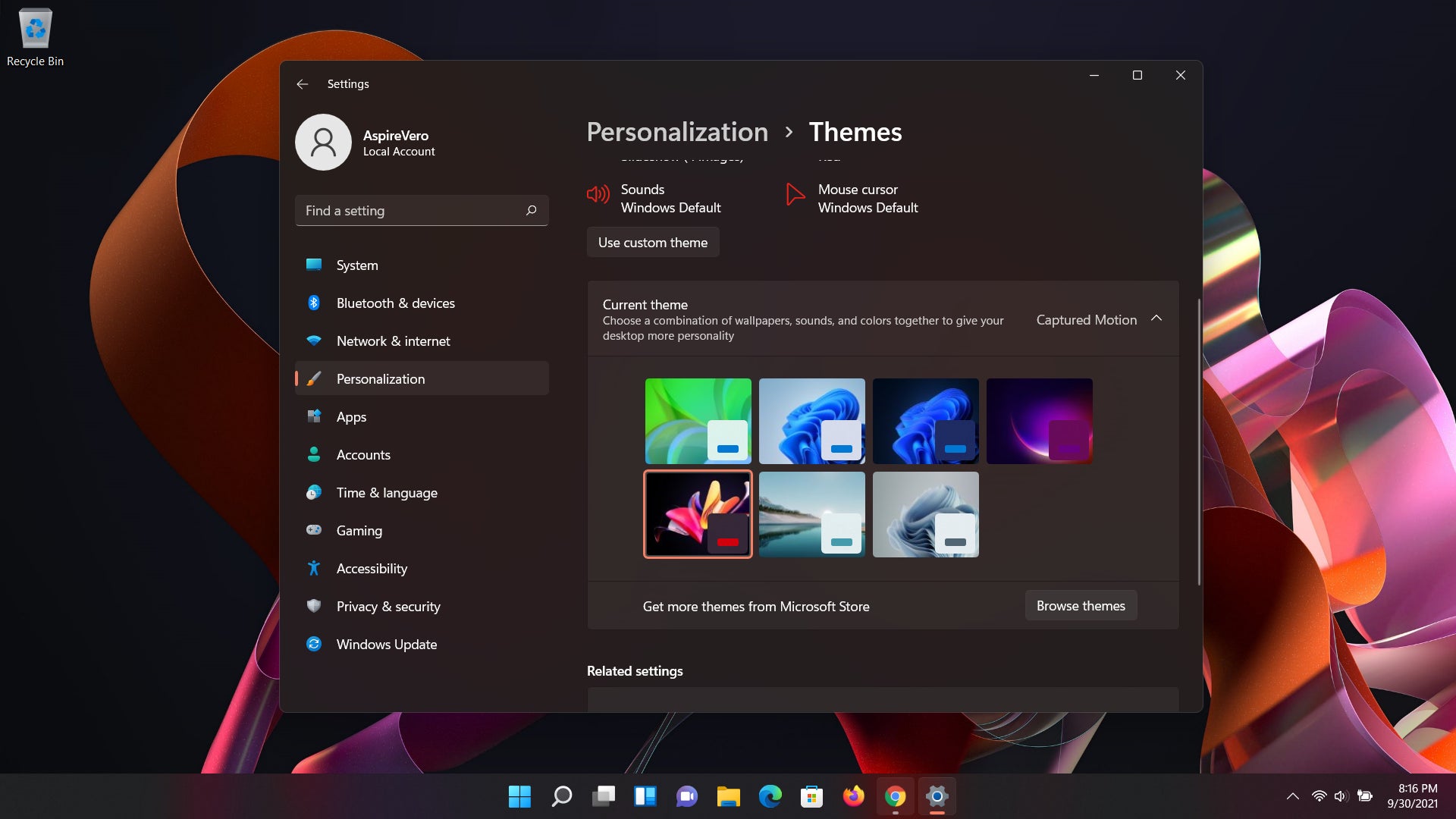Open Windows Update settings
The height and width of the screenshot is (819, 1456).
pos(422,644)
